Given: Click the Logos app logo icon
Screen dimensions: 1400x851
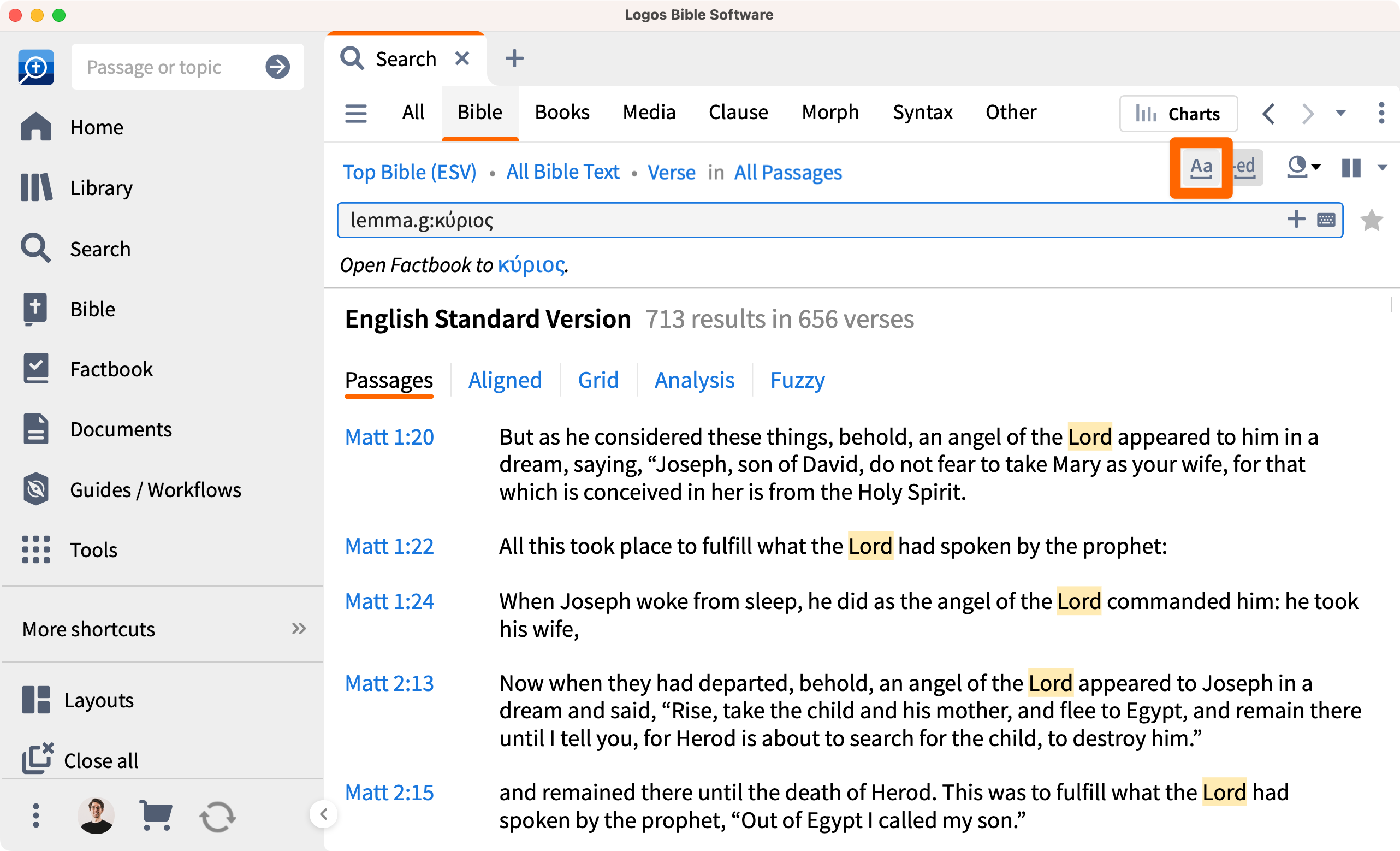Looking at the screenshot, I should tap(36, 67).
